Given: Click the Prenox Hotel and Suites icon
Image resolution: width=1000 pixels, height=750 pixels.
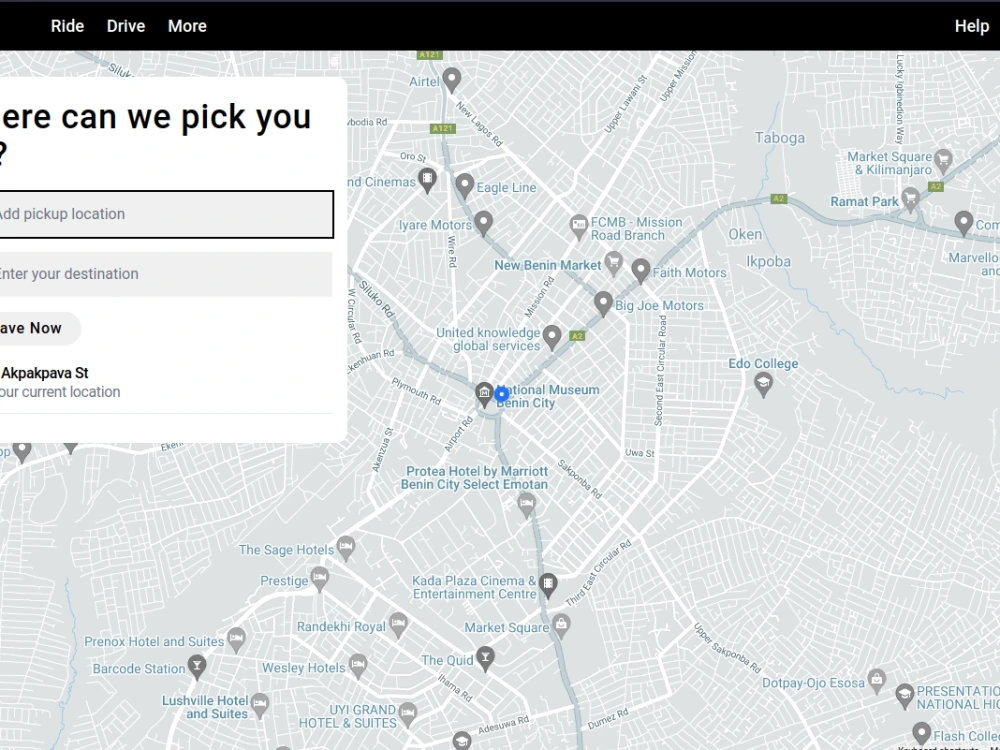Looking at the screenshot, I should (x=236, y=640).
